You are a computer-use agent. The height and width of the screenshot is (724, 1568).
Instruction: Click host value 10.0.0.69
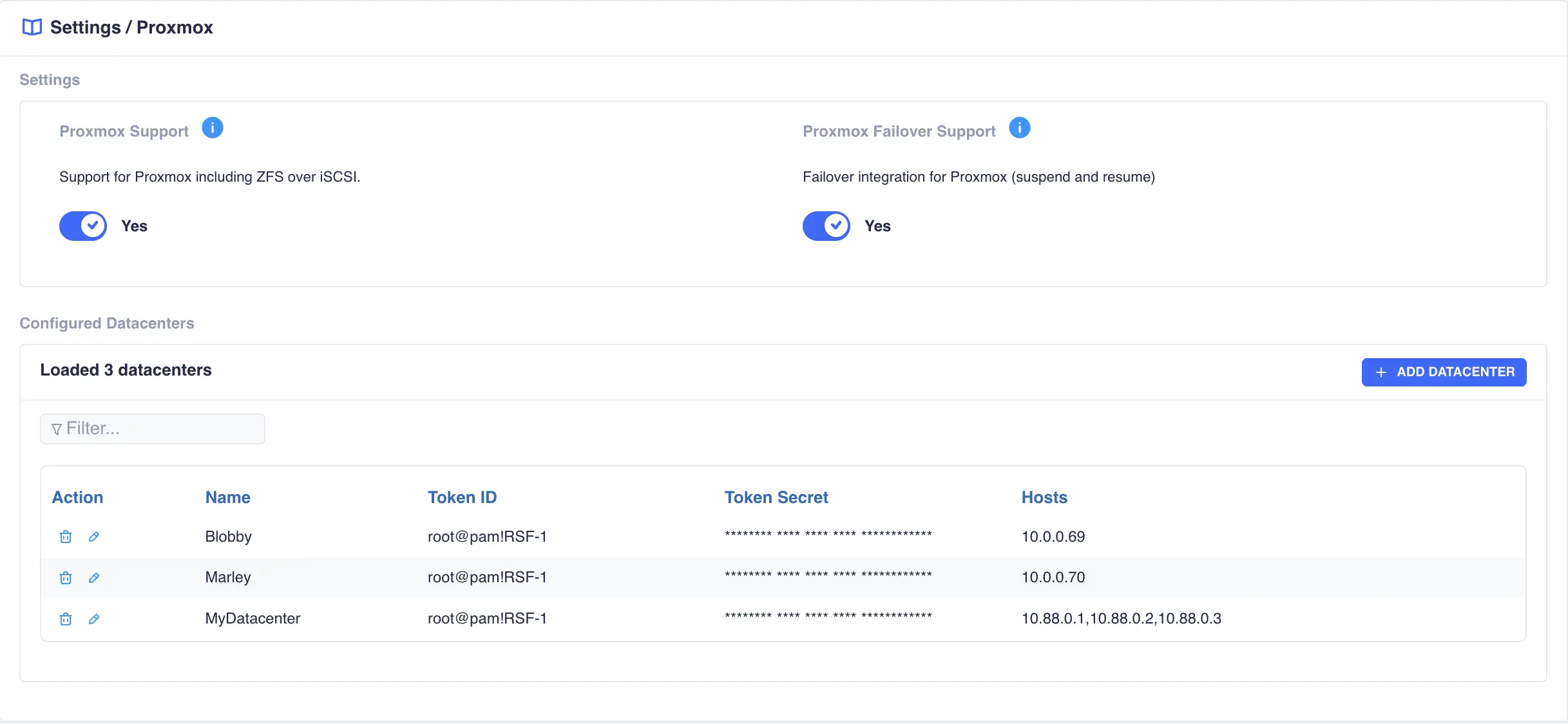coord(1053,537)
